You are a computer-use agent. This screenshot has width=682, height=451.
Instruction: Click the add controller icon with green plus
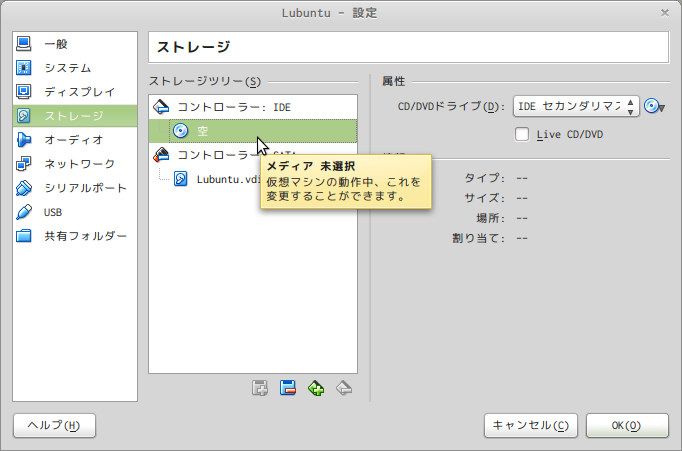pos(316,388)
